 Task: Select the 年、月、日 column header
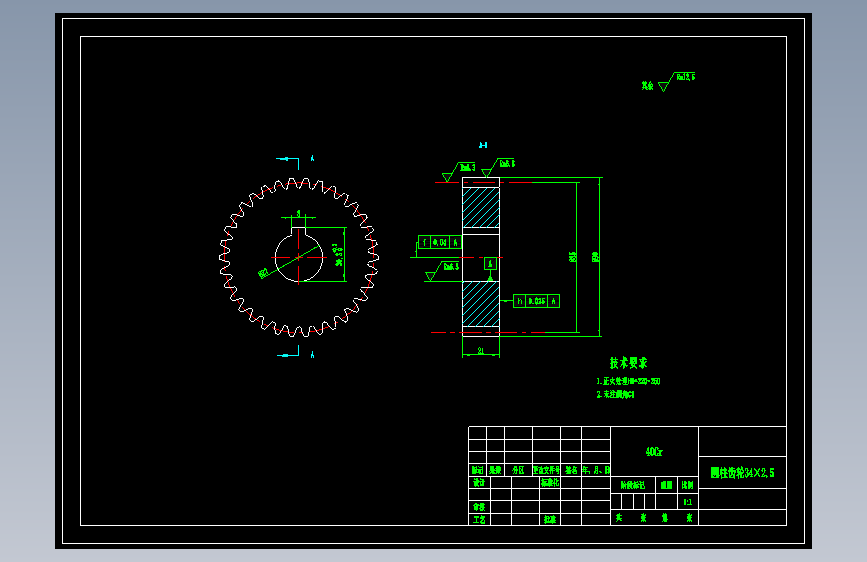click(596, 470)
